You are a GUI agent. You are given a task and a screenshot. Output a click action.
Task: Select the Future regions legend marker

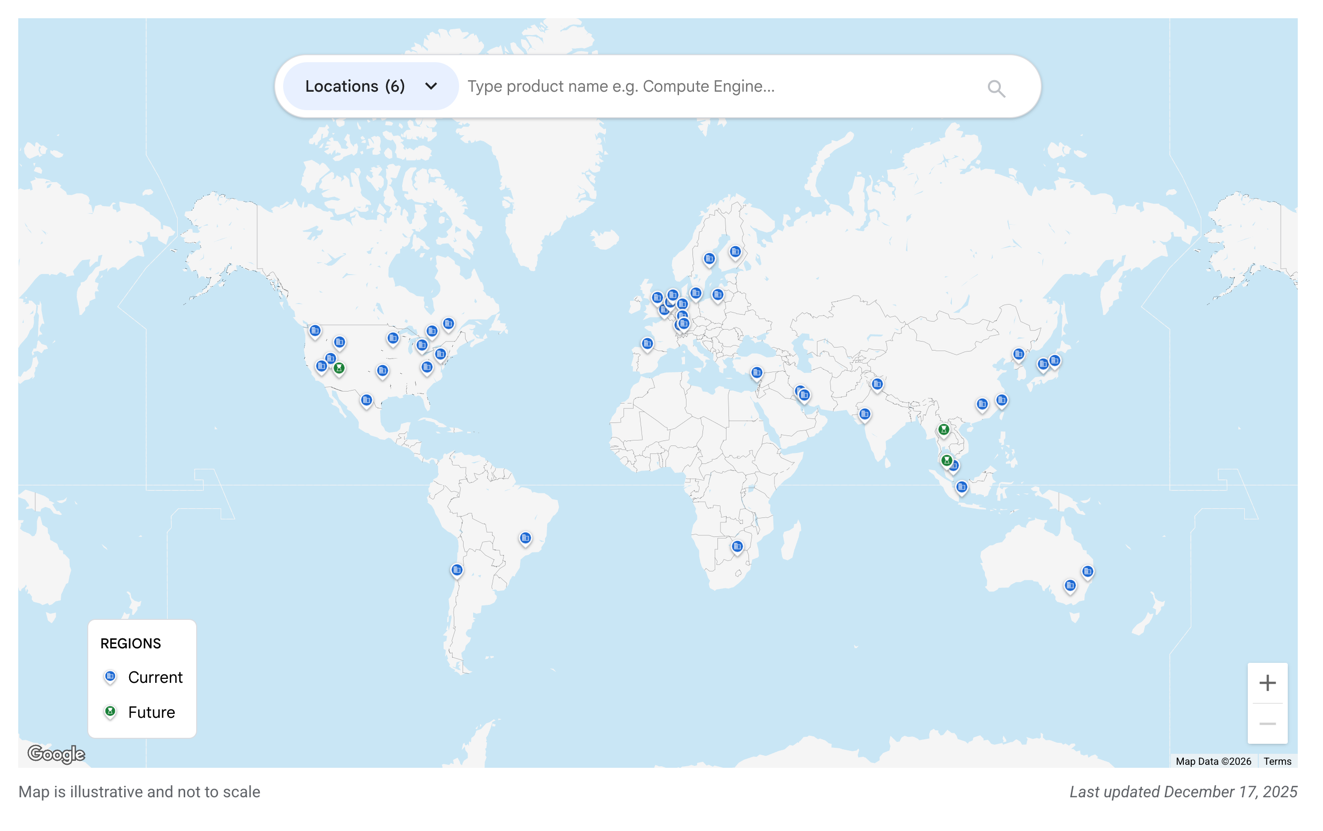pos(110,711)
